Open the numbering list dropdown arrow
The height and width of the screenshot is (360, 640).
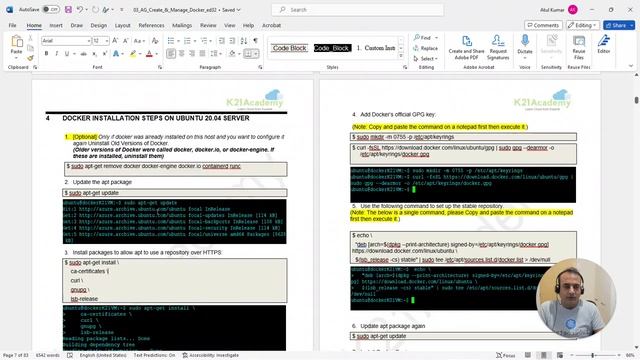point(195,41)
